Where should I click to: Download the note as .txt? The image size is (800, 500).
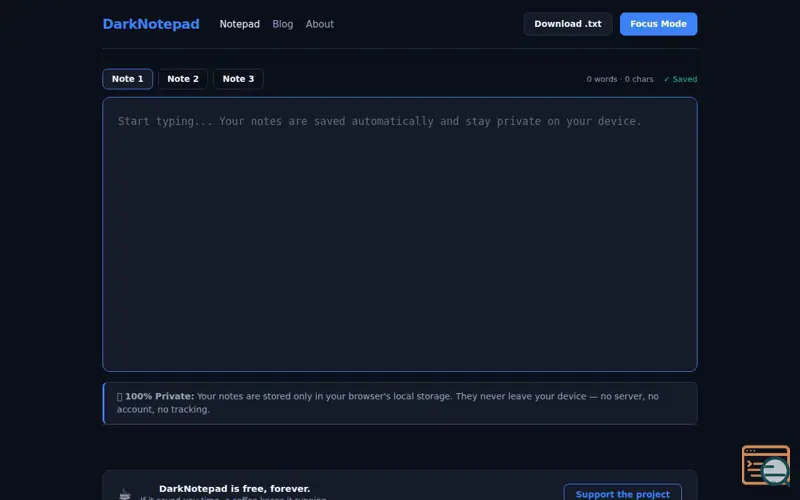click(568, 24)
